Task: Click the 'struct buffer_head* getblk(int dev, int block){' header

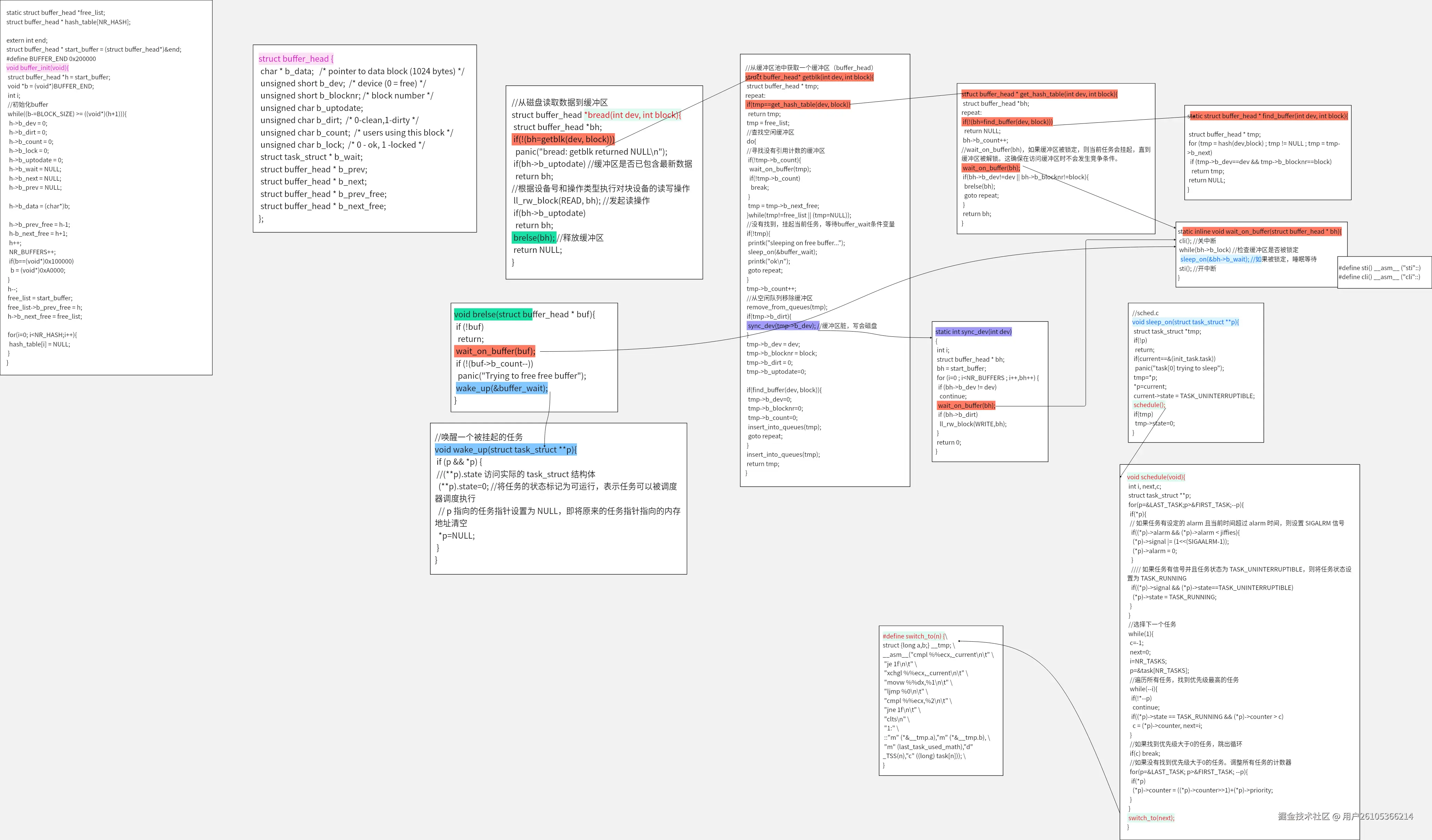Action: (x=809, y=77)
